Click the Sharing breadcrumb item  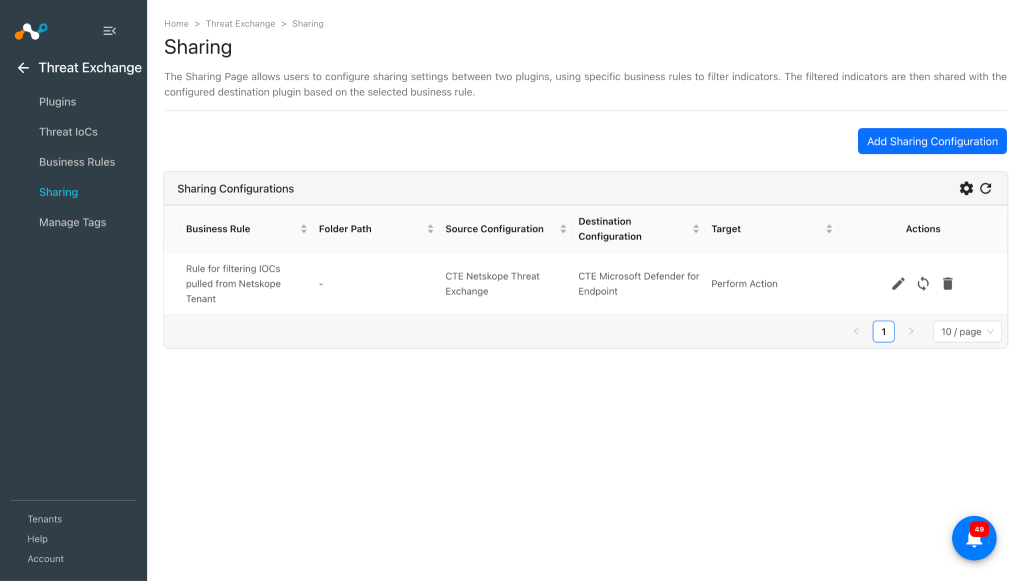pyautogui.click(x=308, y=24)
